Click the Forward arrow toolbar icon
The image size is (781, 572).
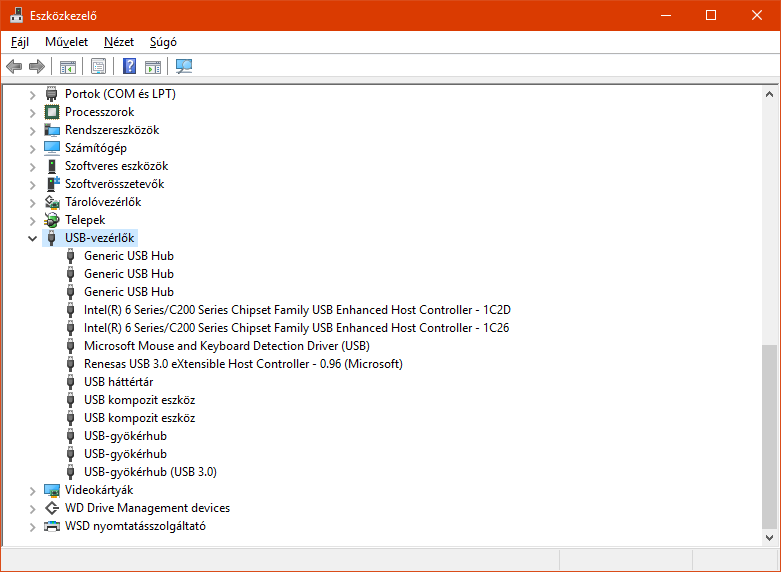37,66
